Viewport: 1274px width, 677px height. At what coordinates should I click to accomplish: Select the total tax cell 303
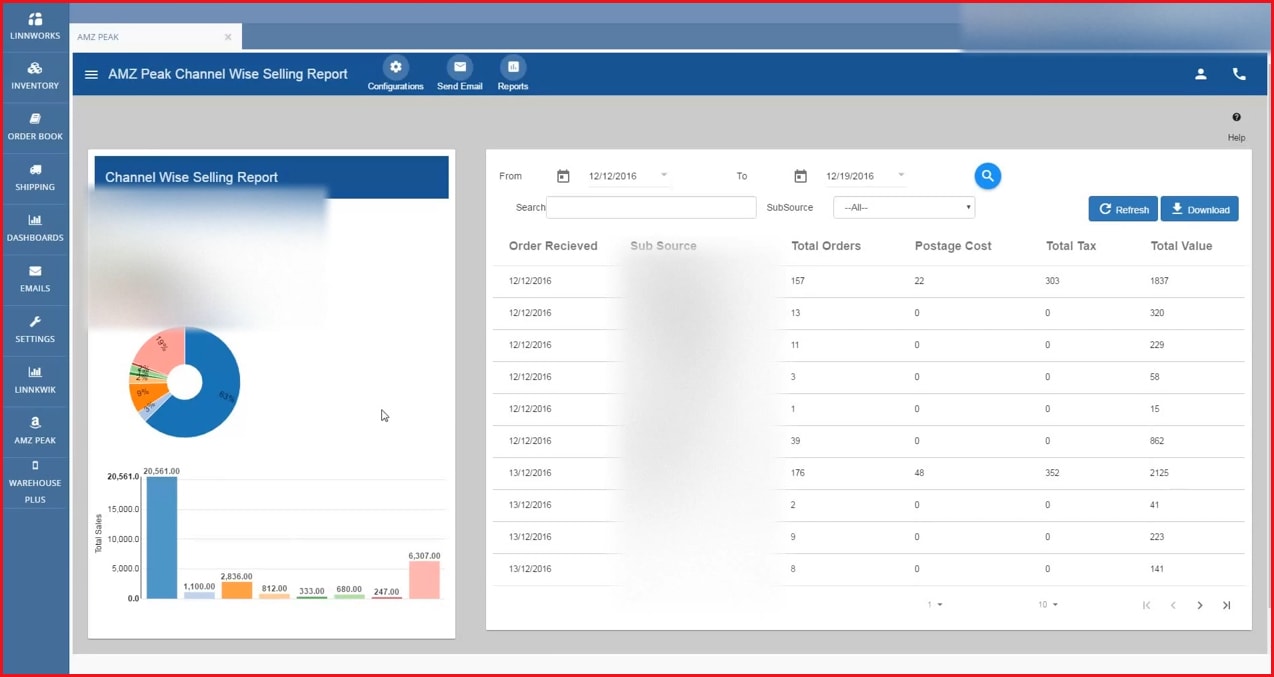click(x=1053, y=281)
